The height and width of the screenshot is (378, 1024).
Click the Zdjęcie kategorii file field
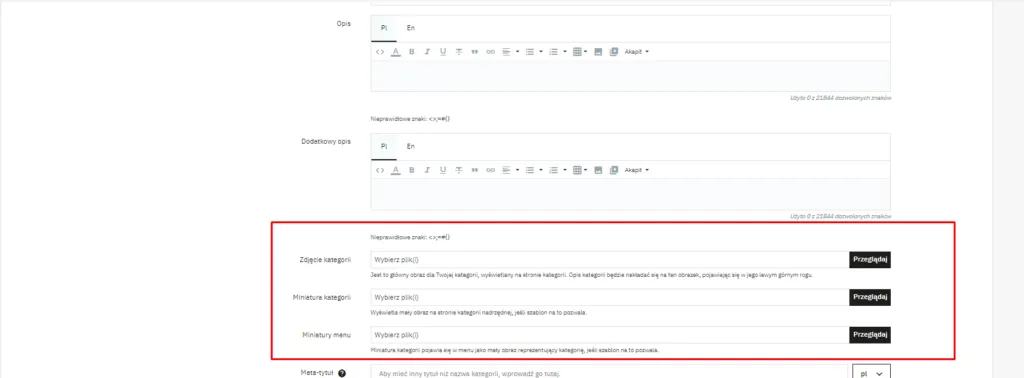point(610,259)
